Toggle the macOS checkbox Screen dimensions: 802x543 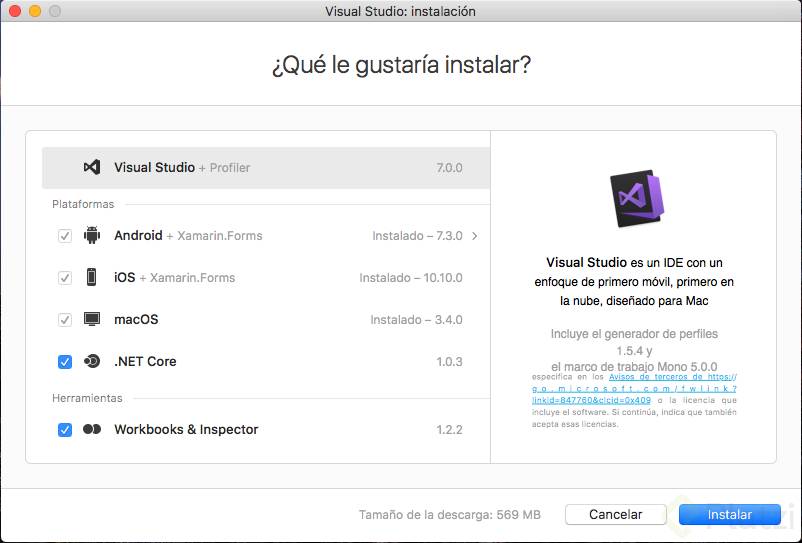point(65,320)
